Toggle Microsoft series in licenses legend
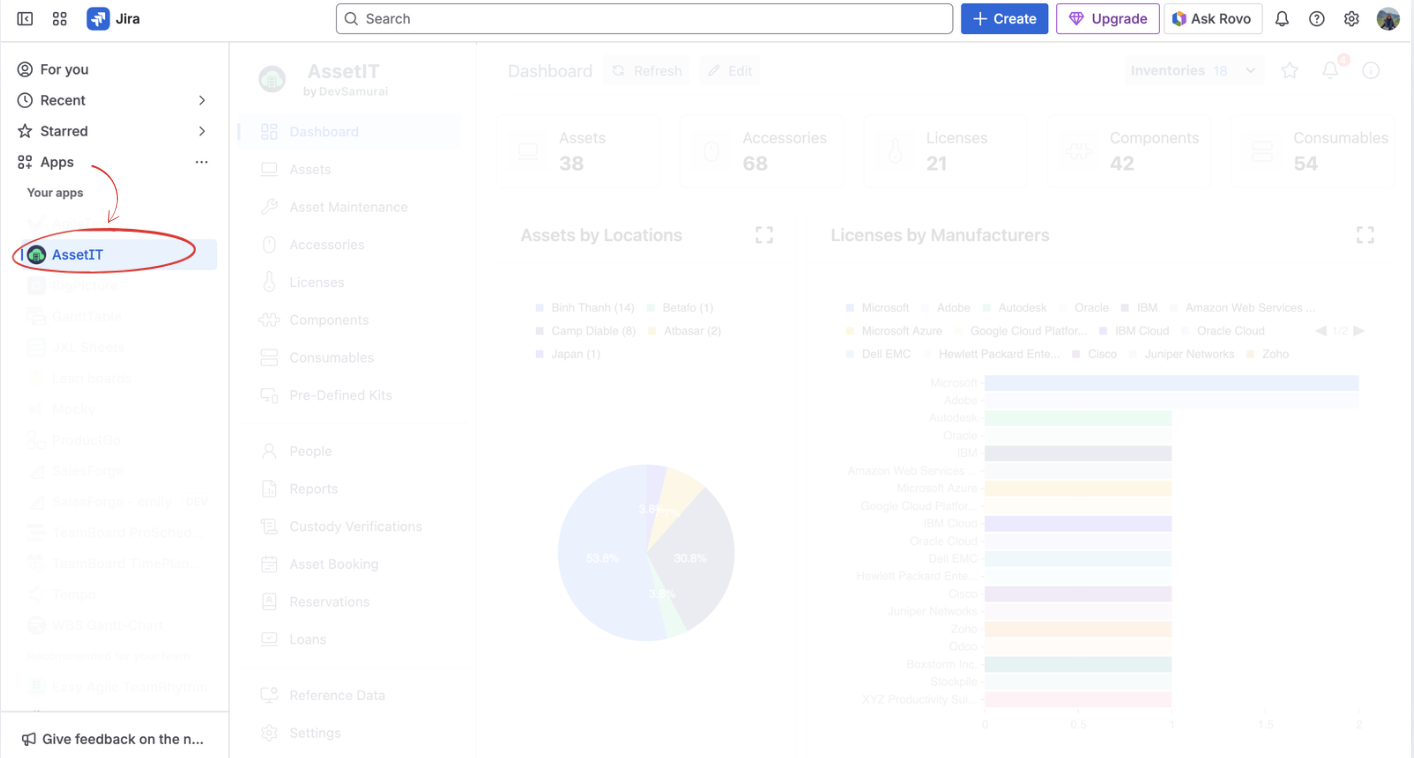Screen dimensions: 1414x758 point(877,308)
